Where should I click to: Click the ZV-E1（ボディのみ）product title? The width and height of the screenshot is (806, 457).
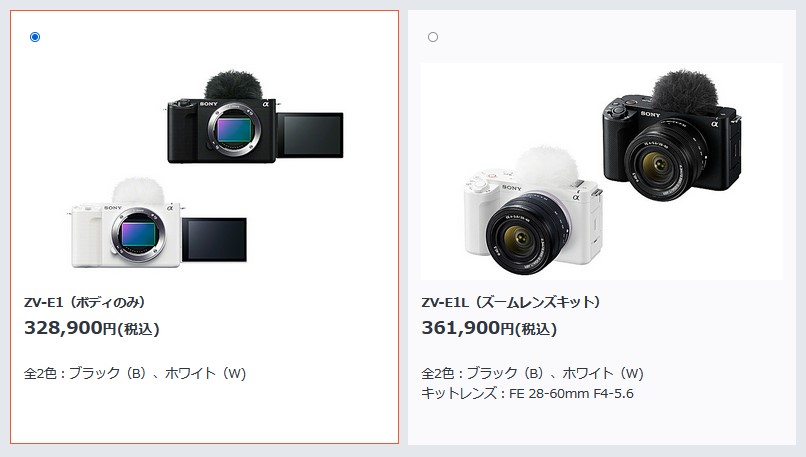(x=84, y=302)
